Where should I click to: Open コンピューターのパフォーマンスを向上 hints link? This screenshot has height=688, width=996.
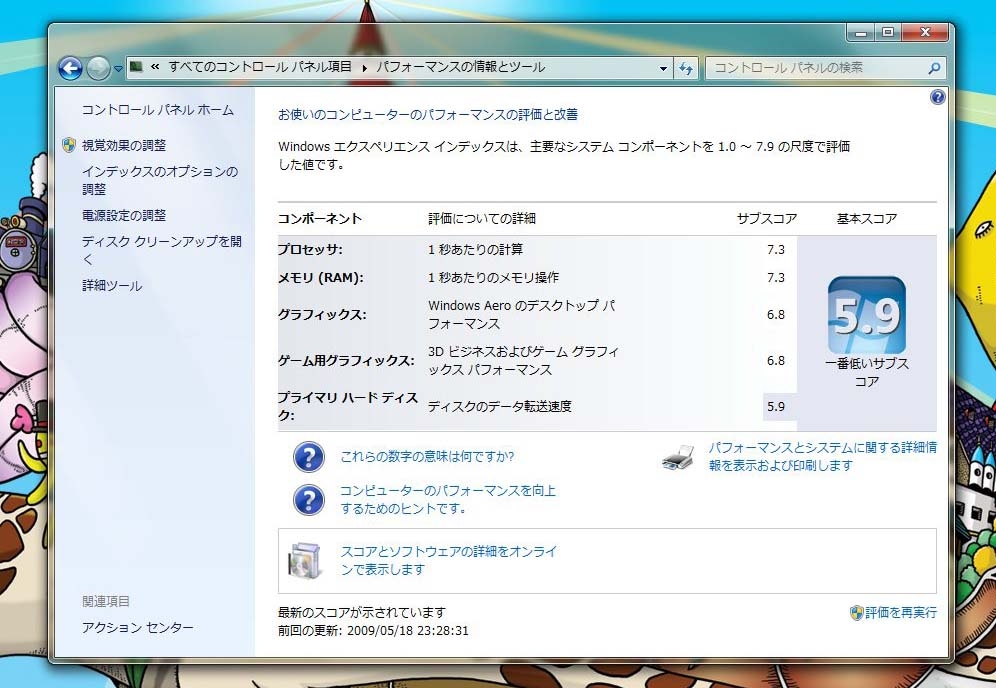coord(448,499)
